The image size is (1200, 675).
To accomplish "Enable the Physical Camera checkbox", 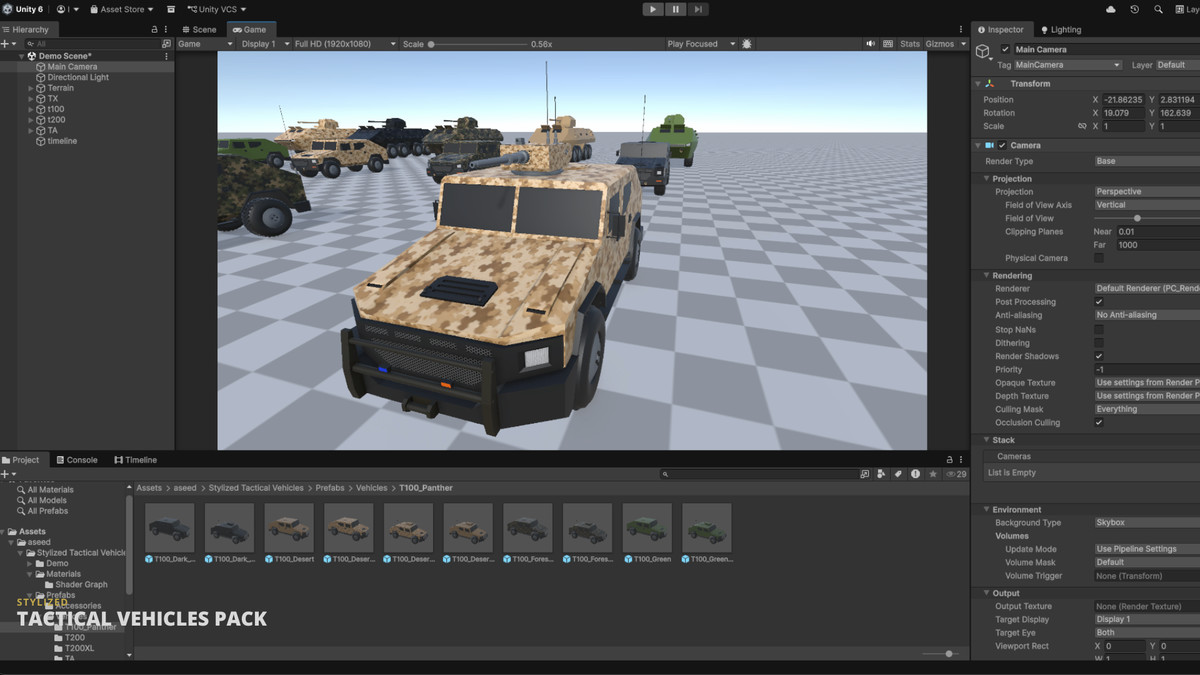I will [1099, 258].
